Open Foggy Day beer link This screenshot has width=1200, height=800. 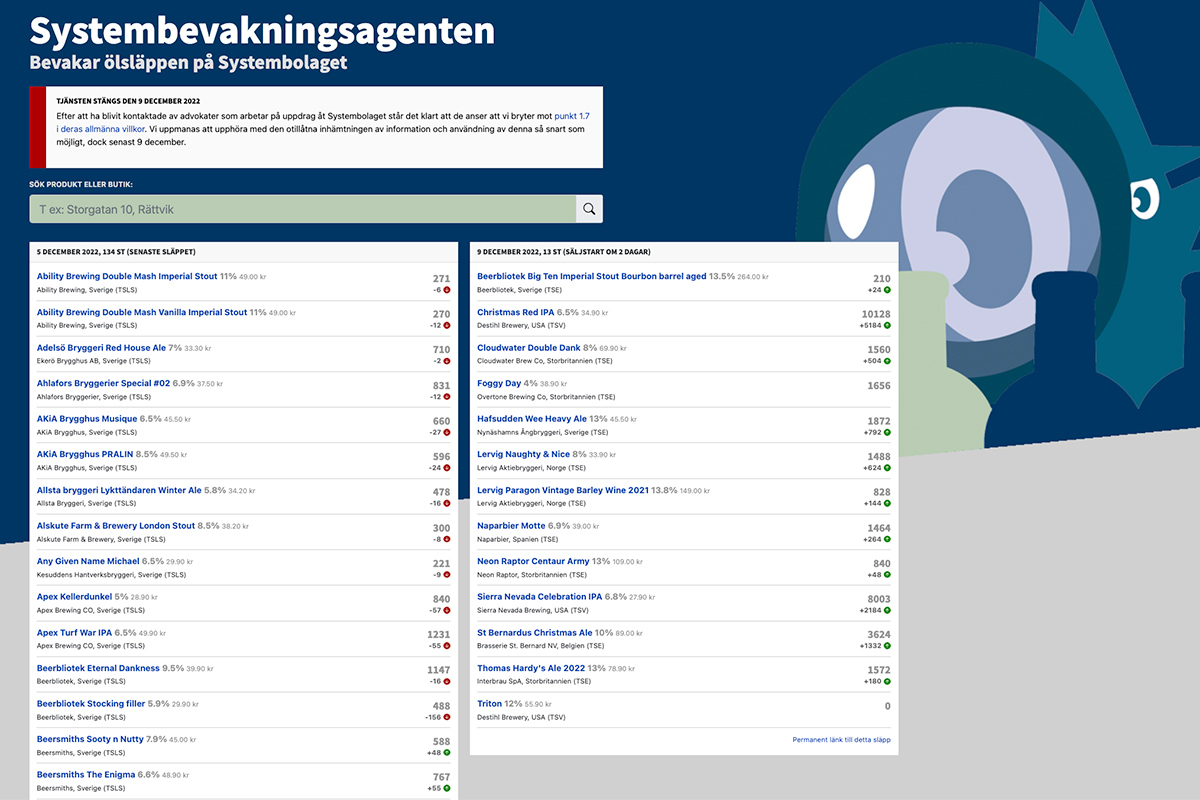(499, 384)
